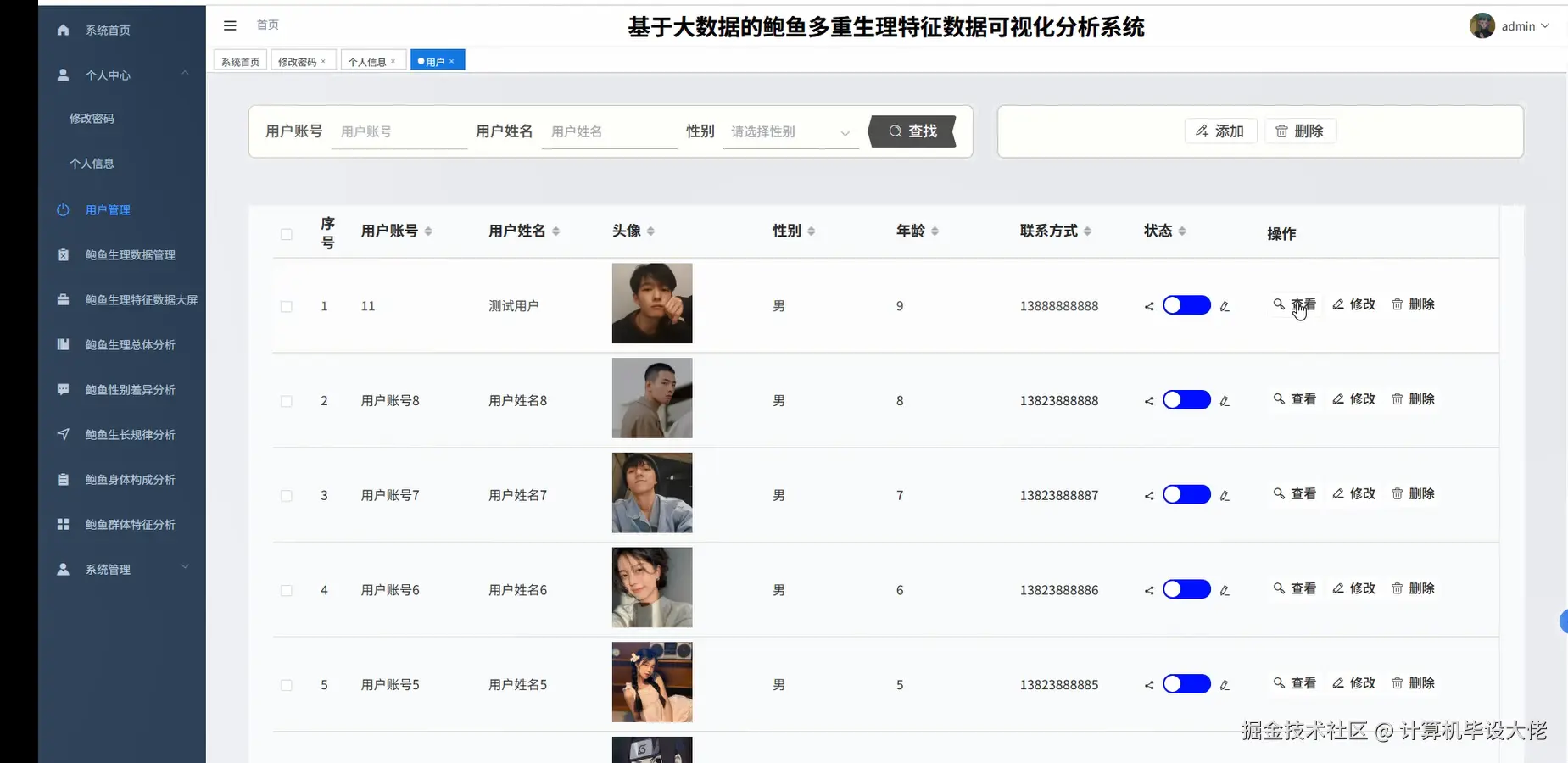Select 鲍鱼生长规律分析 module
The height and width of the screenshot is (763, 1568).
coord(127,434)
